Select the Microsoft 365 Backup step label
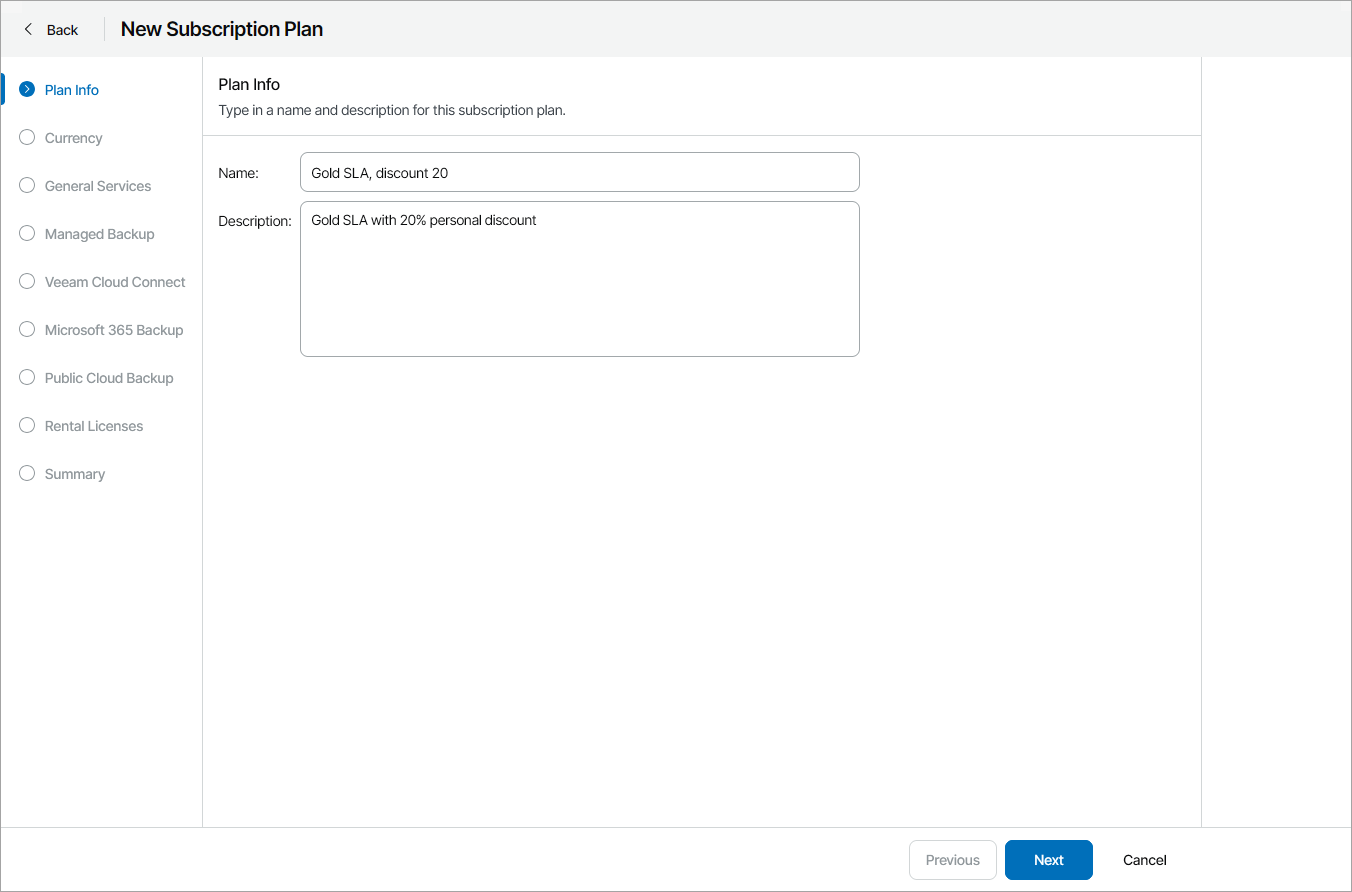Viewport: 1352px width, 892px height. coord(114,330)
